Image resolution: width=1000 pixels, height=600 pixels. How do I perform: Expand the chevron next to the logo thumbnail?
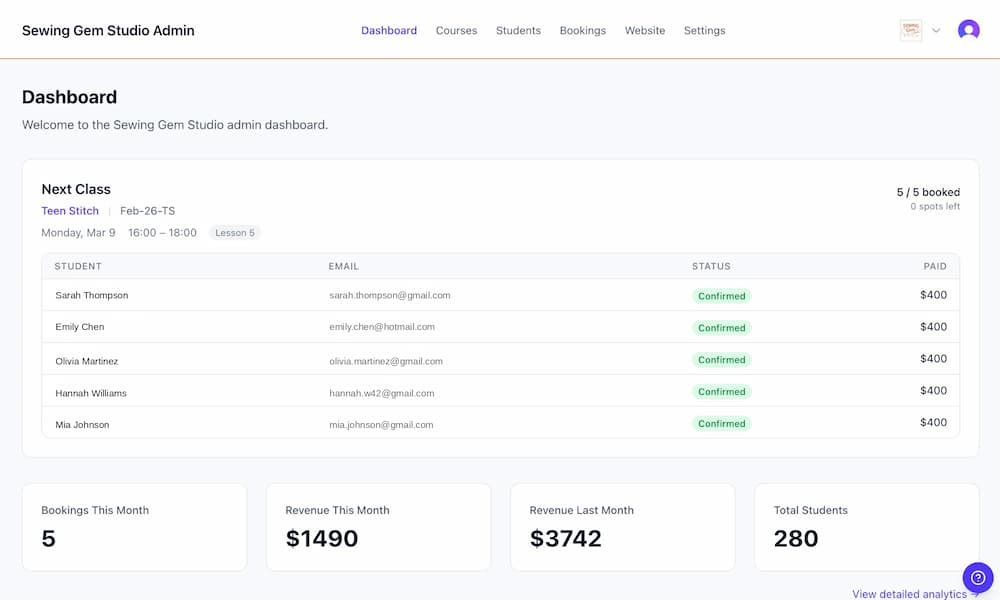tap(936, 30)
